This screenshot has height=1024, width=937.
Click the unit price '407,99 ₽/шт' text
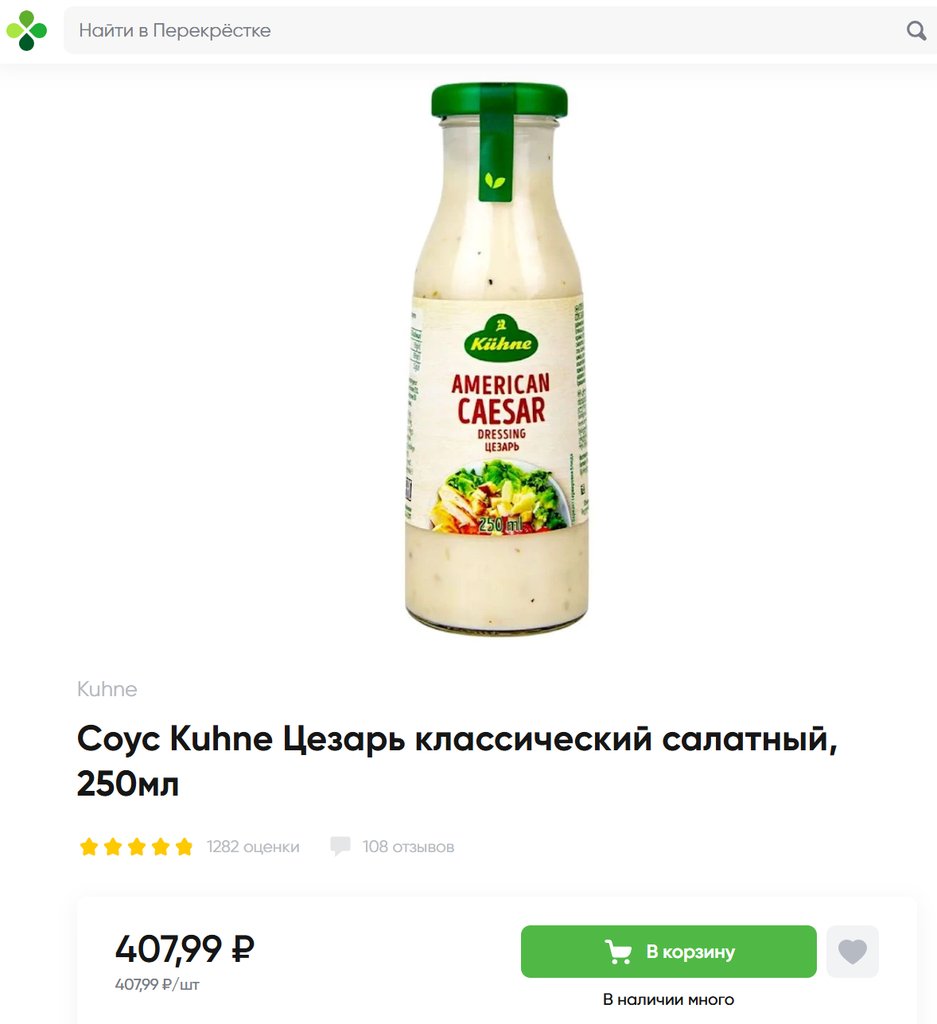(x=157, y=984)
